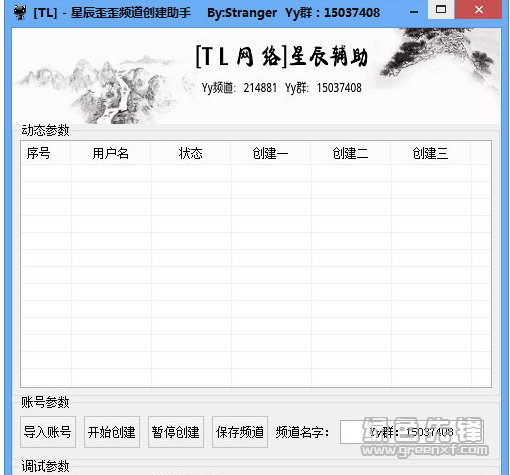510x475 pixels.
Task: Click the 导入账号 button
Action: (x=48, y=432)
